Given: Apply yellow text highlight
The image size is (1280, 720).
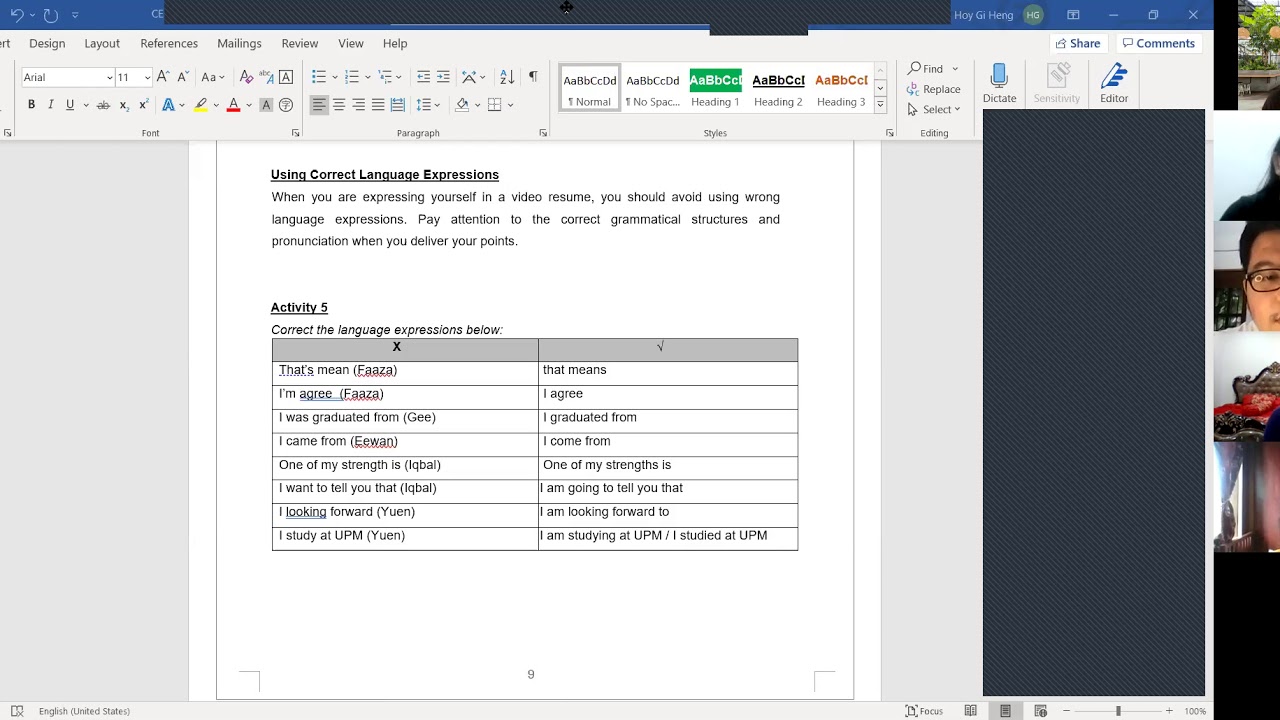Looking at the screenshot, I should [200, 105].
